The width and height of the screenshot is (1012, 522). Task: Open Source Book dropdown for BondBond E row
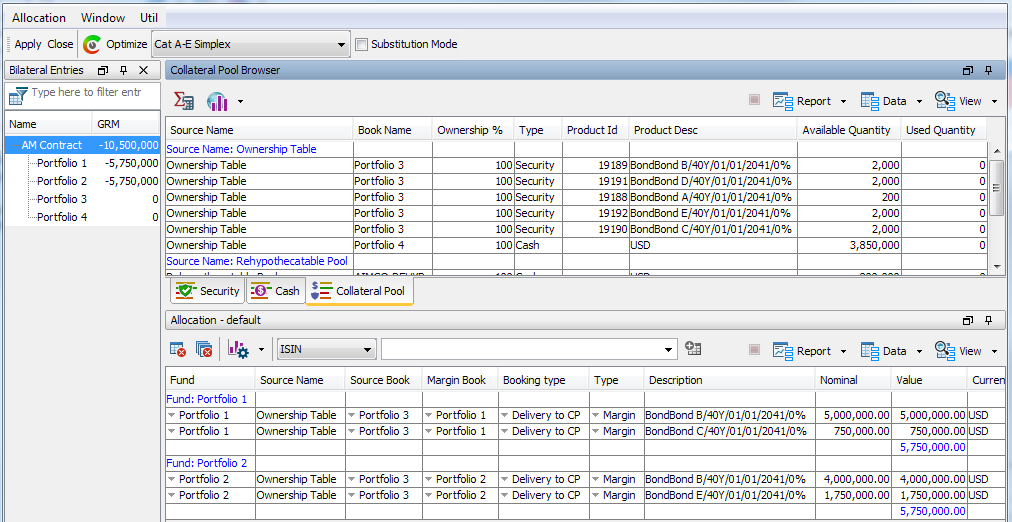coord(352,495)
